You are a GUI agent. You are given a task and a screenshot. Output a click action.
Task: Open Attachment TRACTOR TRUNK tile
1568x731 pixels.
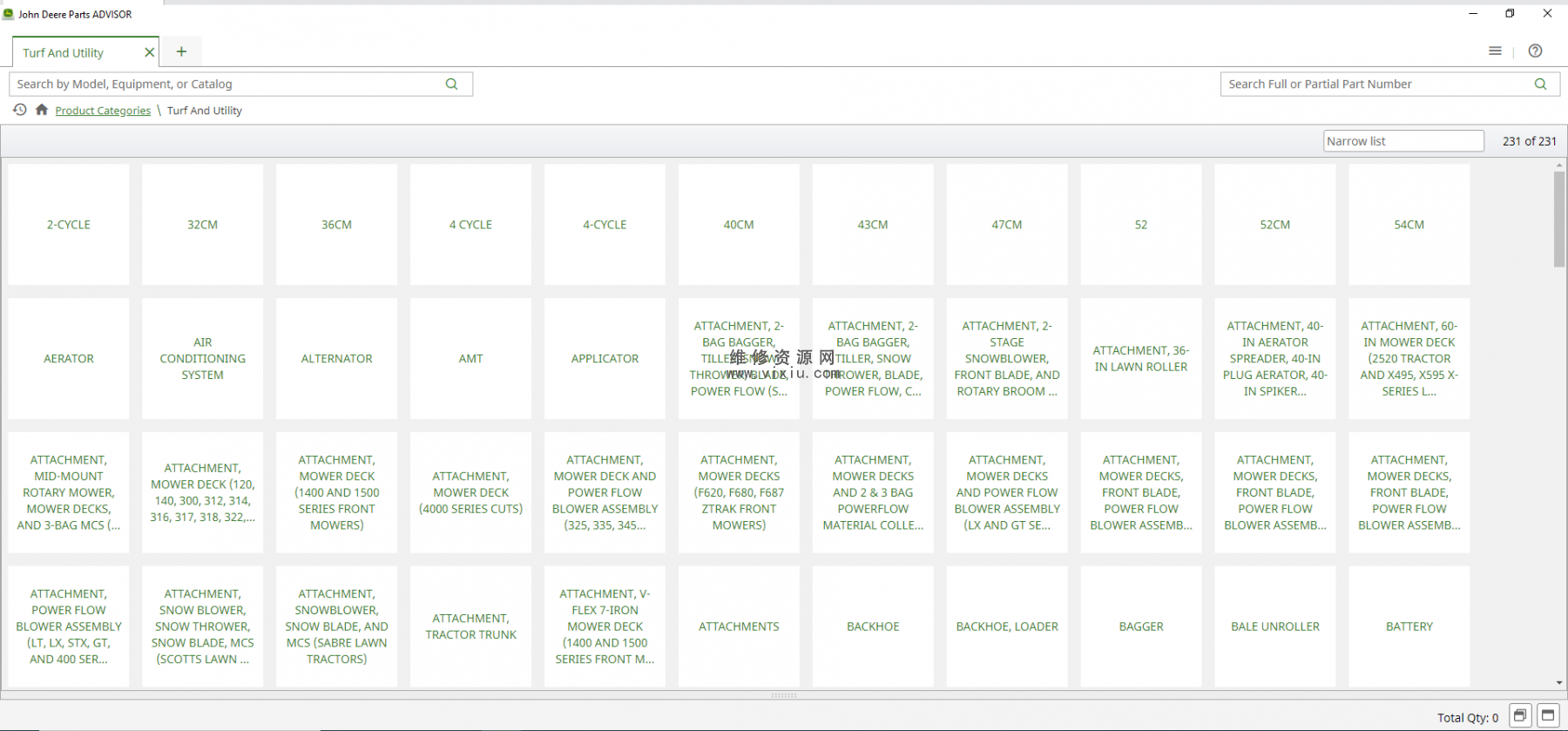[x=471, y=626]
